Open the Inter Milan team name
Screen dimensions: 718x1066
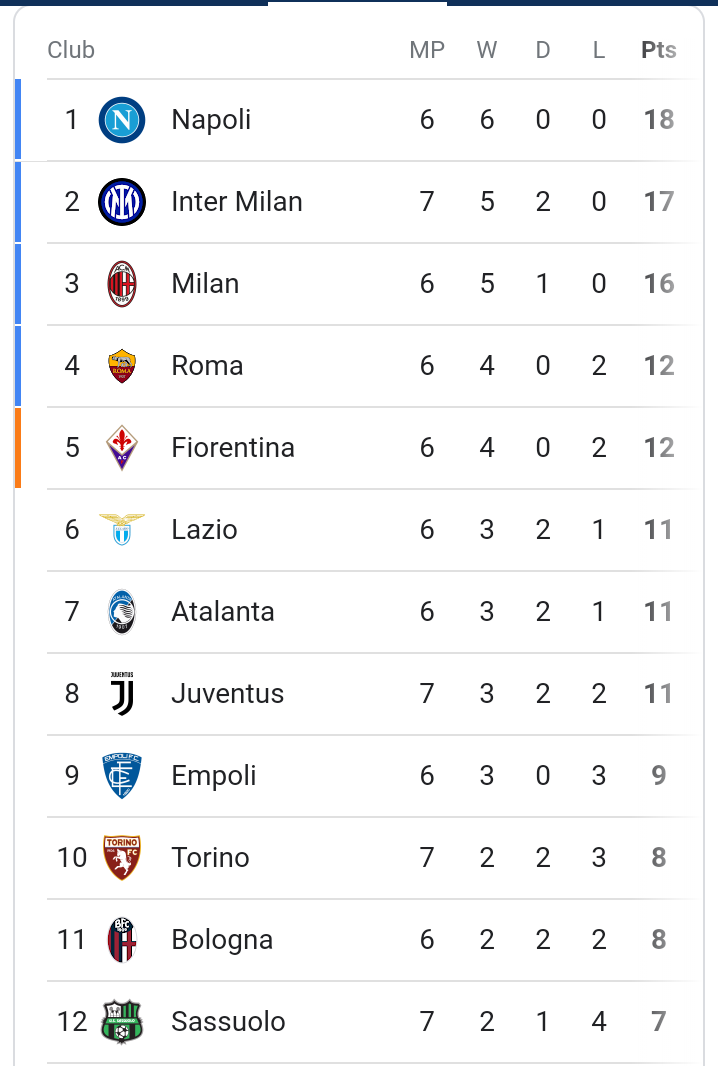(237, 202)
